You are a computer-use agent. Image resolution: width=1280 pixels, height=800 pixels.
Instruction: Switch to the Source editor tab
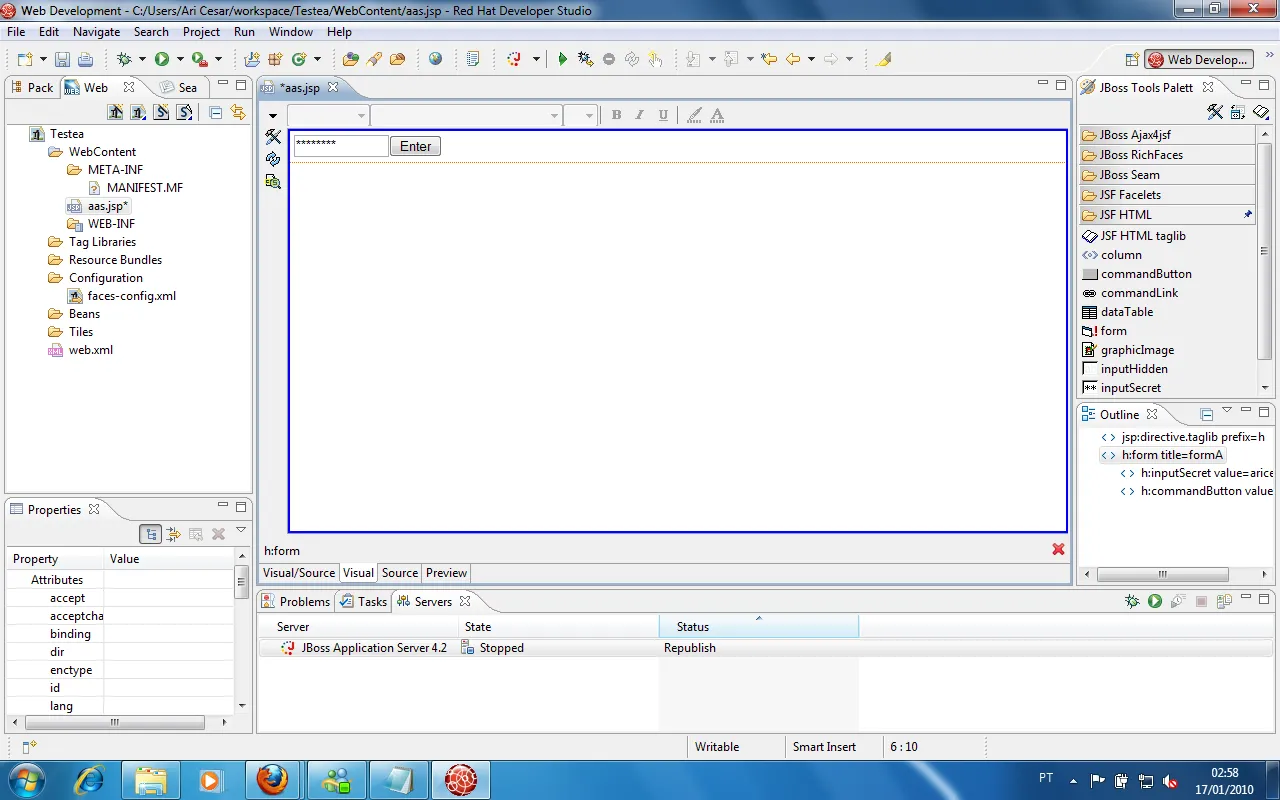click(x=400, y=573)
